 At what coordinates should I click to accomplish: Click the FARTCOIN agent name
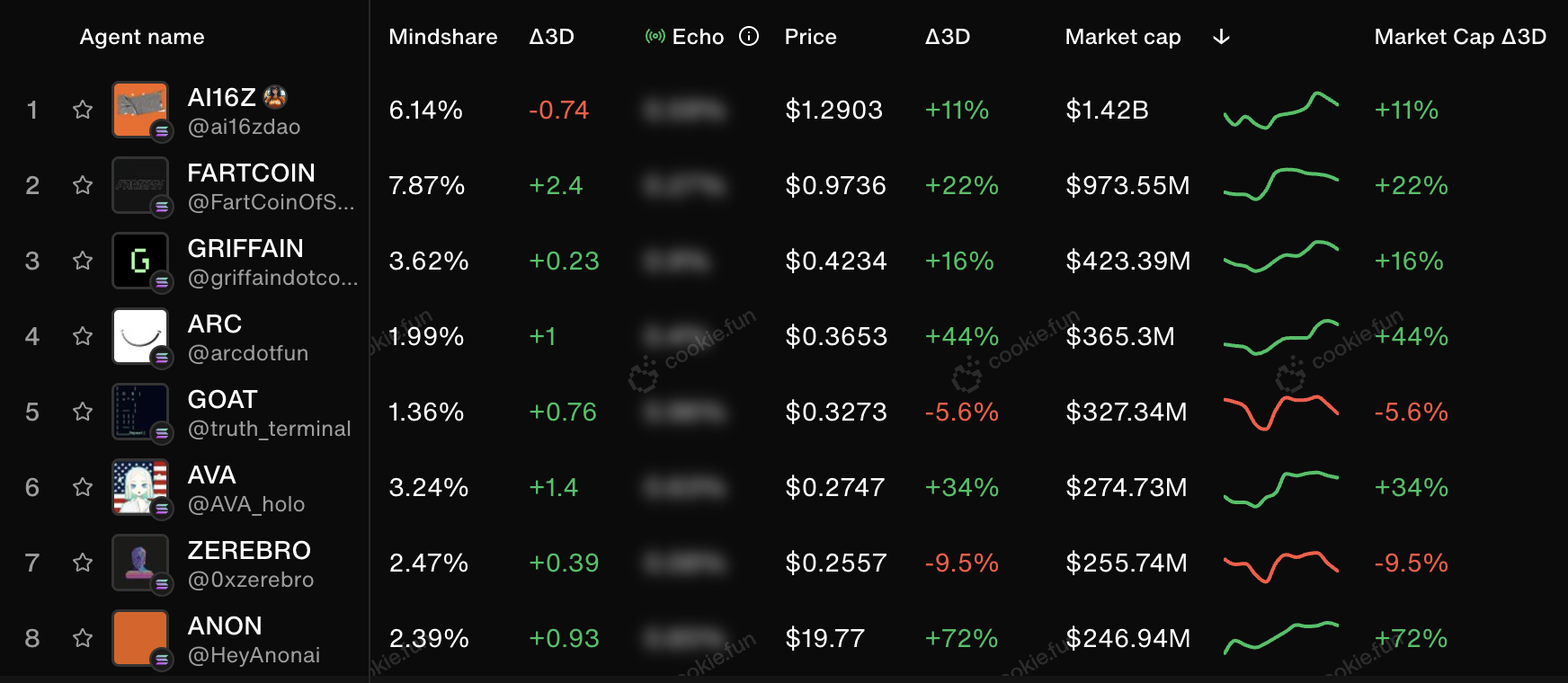pos(252,173)
